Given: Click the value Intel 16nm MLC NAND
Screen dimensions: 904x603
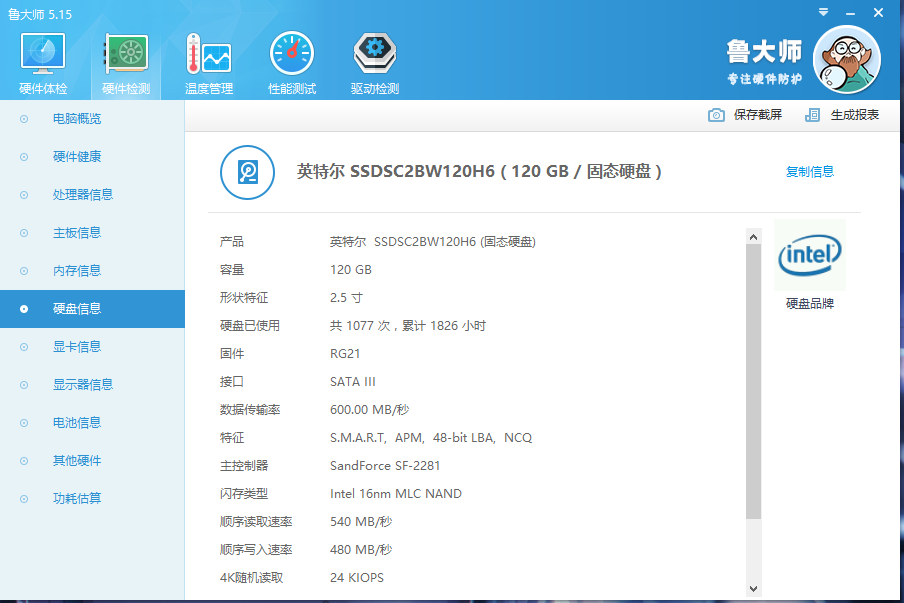Looking at the screenshot, I should click(396, 493).
